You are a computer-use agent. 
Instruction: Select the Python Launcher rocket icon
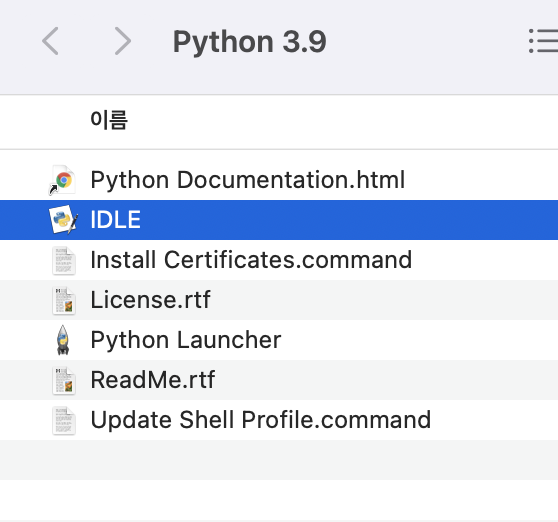[x=63, y=340]
